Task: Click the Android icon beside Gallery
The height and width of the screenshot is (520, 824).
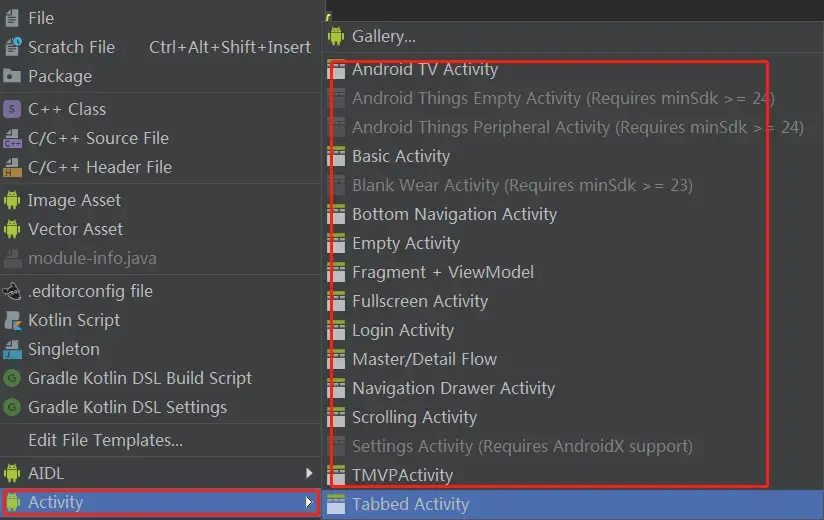Action: point(336,37)
